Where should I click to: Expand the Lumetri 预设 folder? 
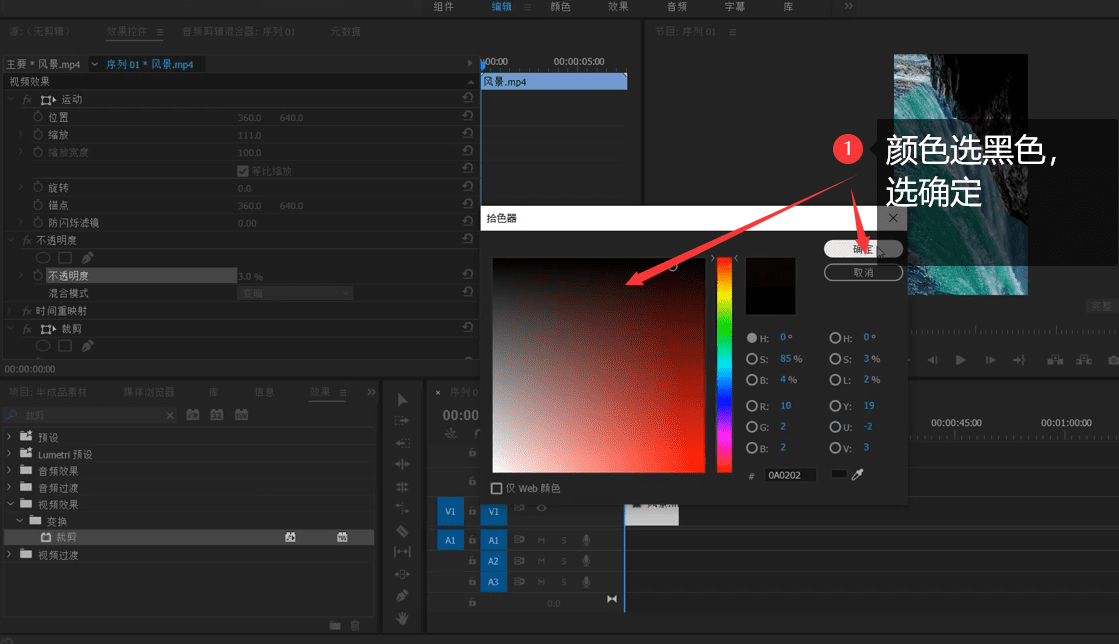[x=9, y=453]
